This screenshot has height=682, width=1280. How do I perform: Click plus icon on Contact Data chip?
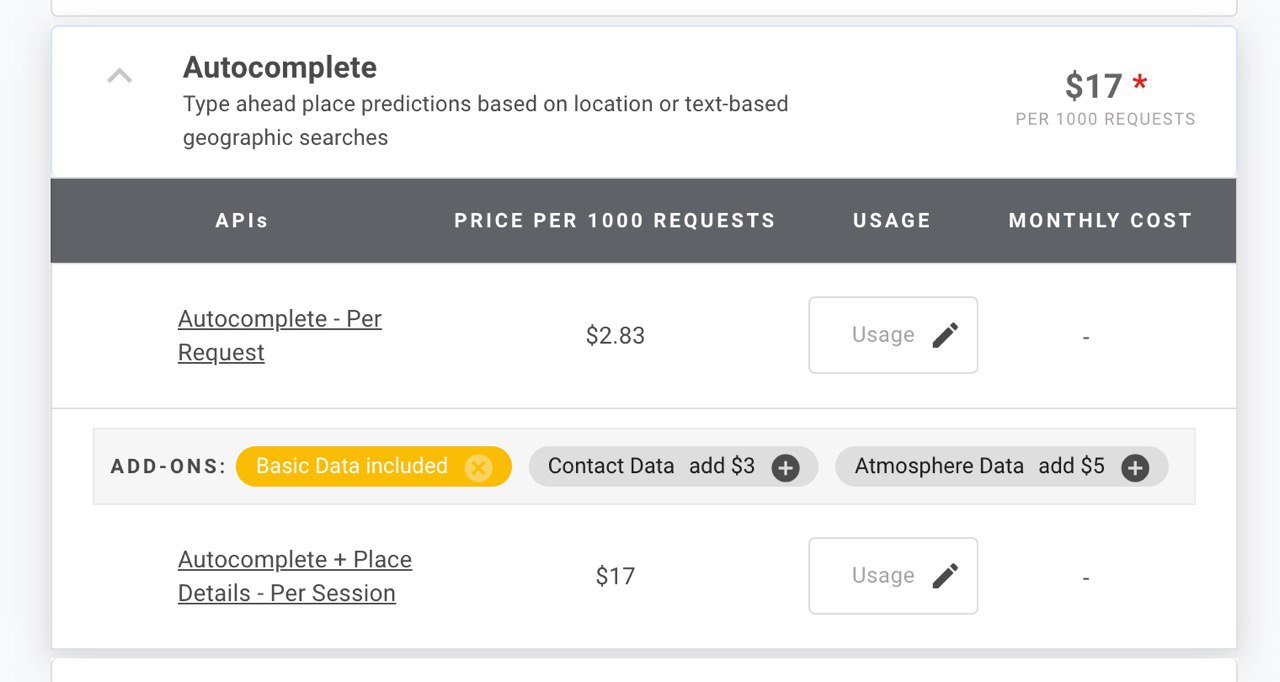(786, 467)
